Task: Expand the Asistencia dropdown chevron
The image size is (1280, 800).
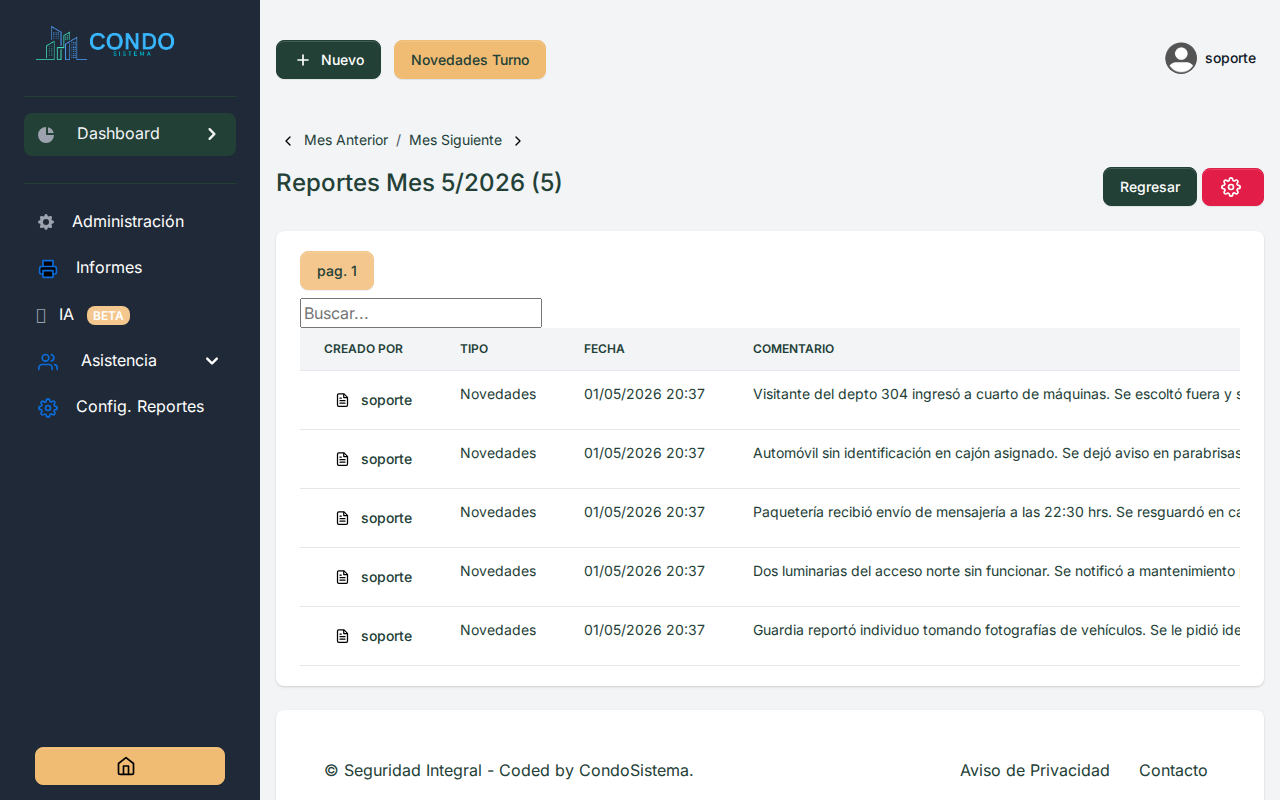Action: (x=212, y=361)
